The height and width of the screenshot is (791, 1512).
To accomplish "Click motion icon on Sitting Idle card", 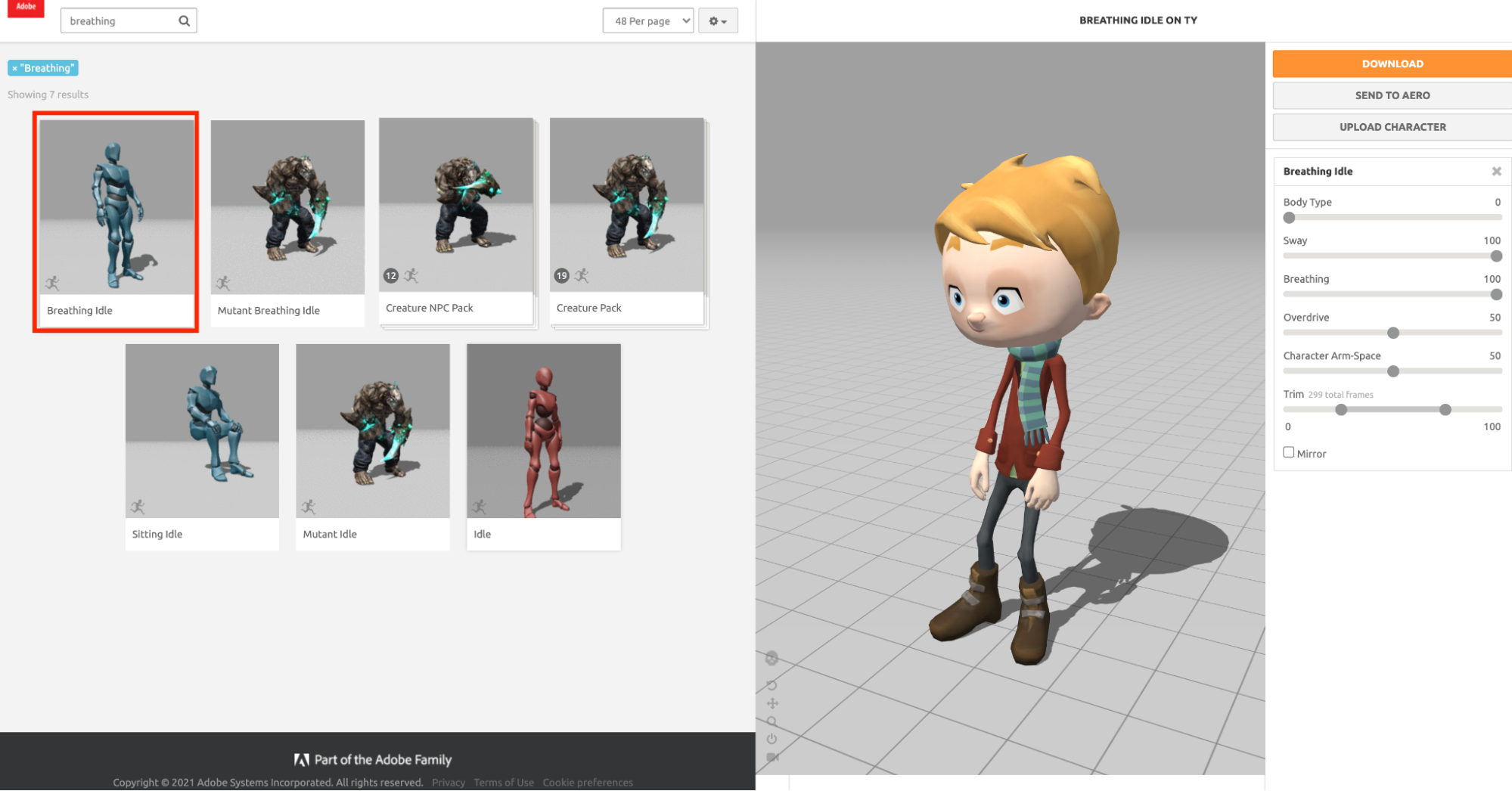I will pos(138,507).
